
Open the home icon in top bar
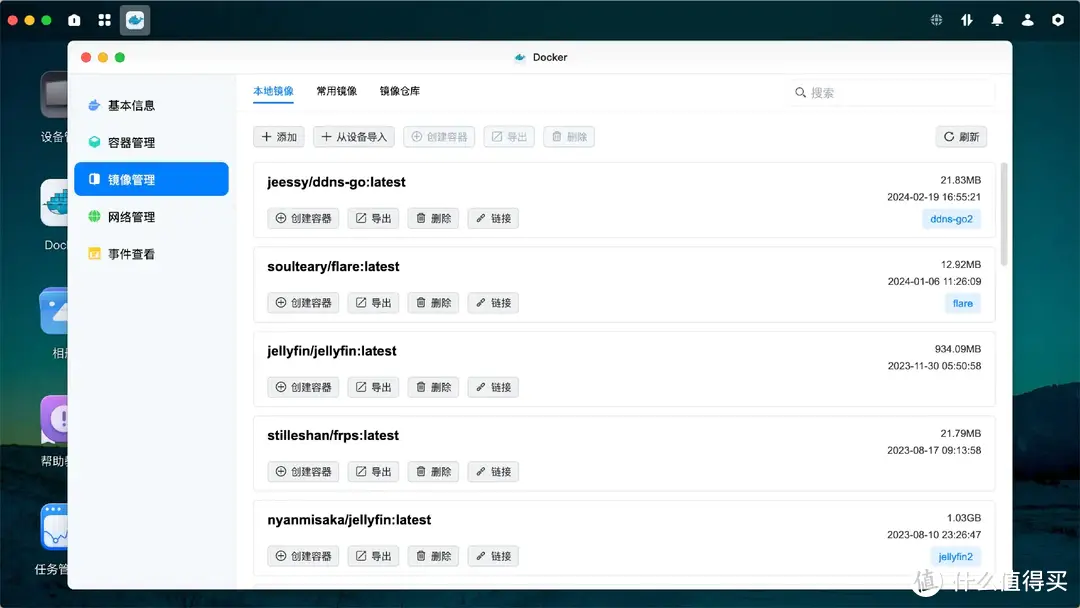74,20
